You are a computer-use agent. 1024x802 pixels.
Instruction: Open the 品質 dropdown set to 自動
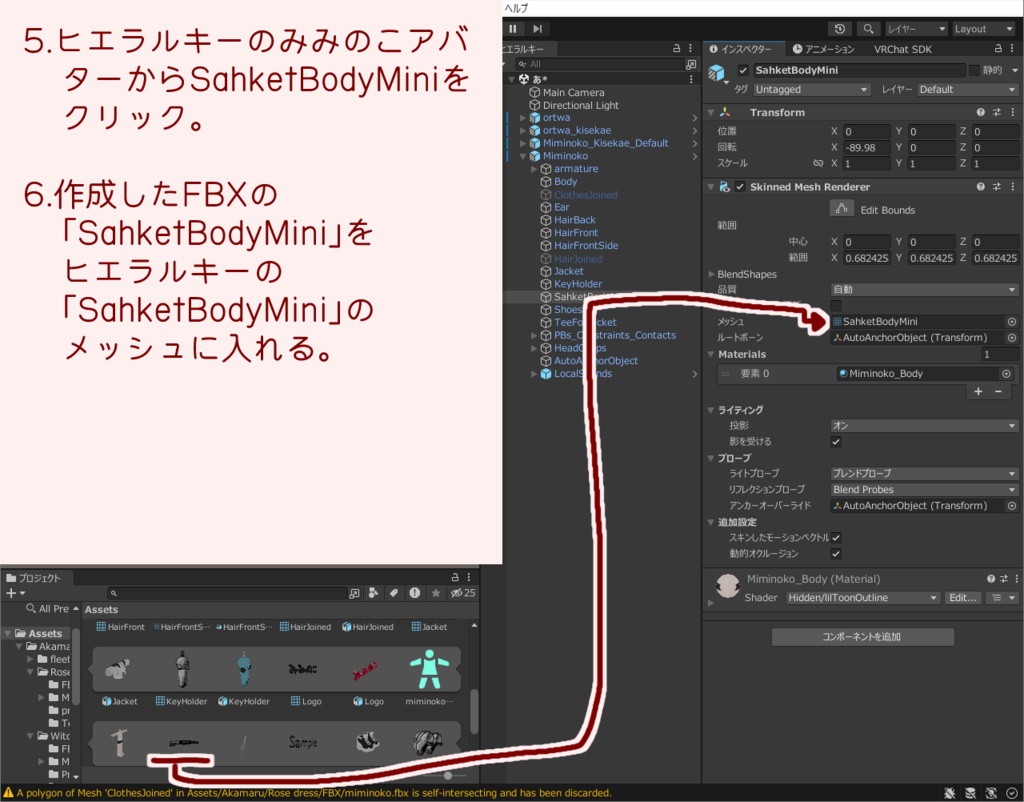tap(924, 289)
